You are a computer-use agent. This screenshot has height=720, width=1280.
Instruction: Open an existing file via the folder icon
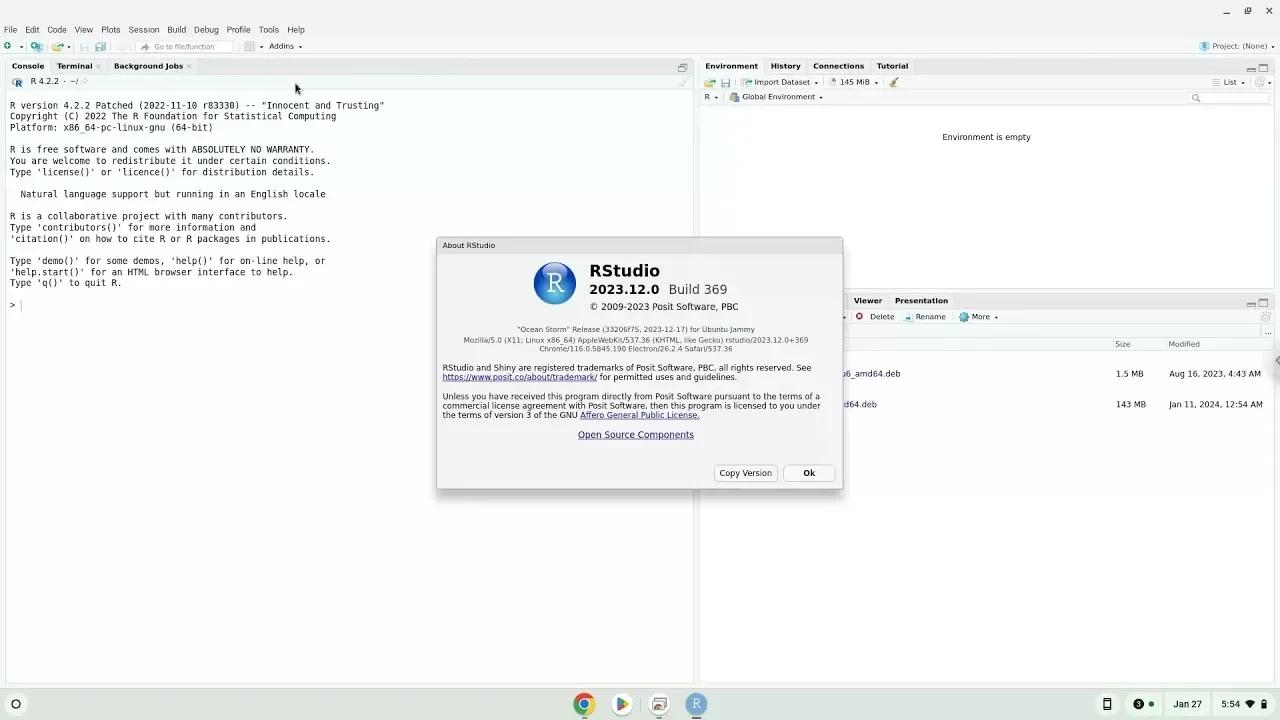pyautogui.click(x=58, y=46)
